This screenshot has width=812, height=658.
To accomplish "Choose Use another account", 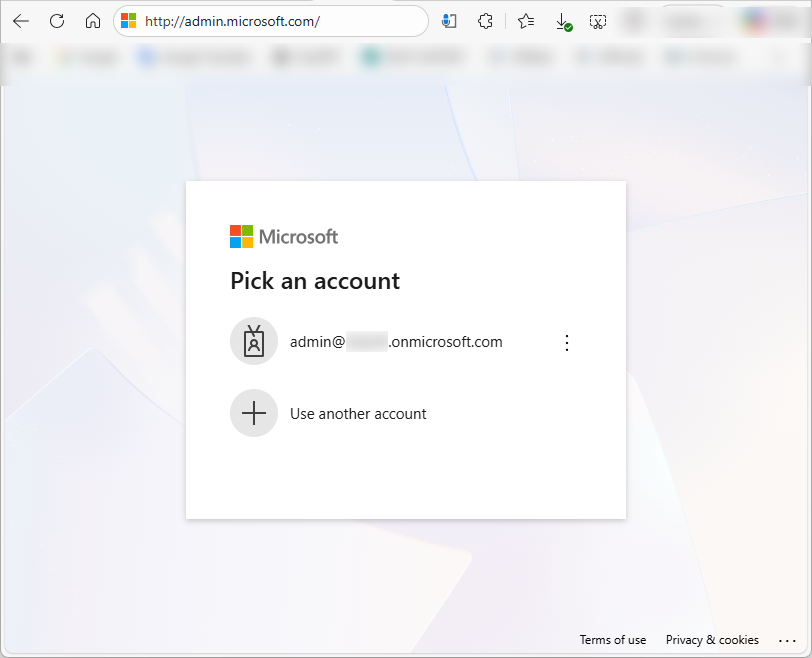I will click(405, 413).
